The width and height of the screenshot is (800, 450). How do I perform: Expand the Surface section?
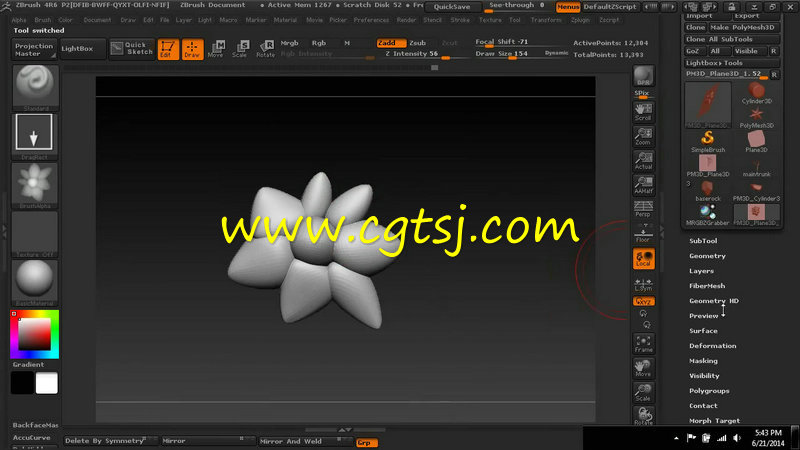[x=703, y=331]
